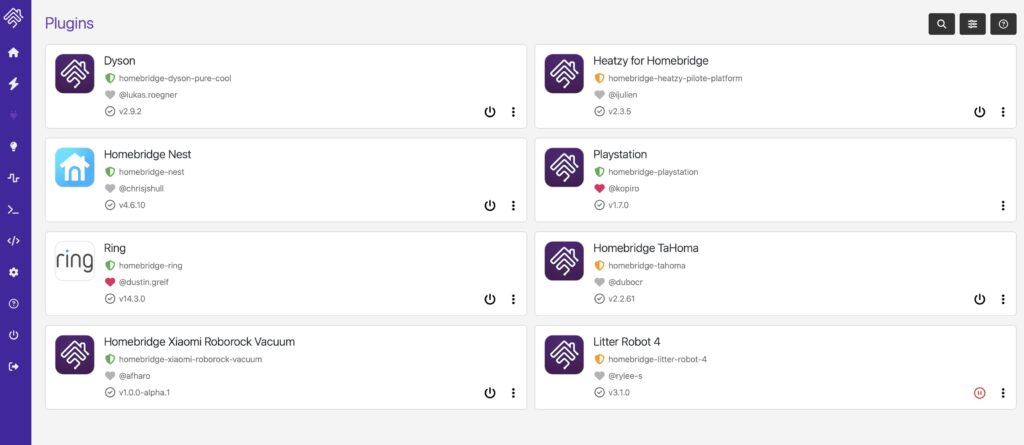Click the Homebridge Nest plugin thumbnail
The image size is (1024, 445).
(x=74, y=167)
